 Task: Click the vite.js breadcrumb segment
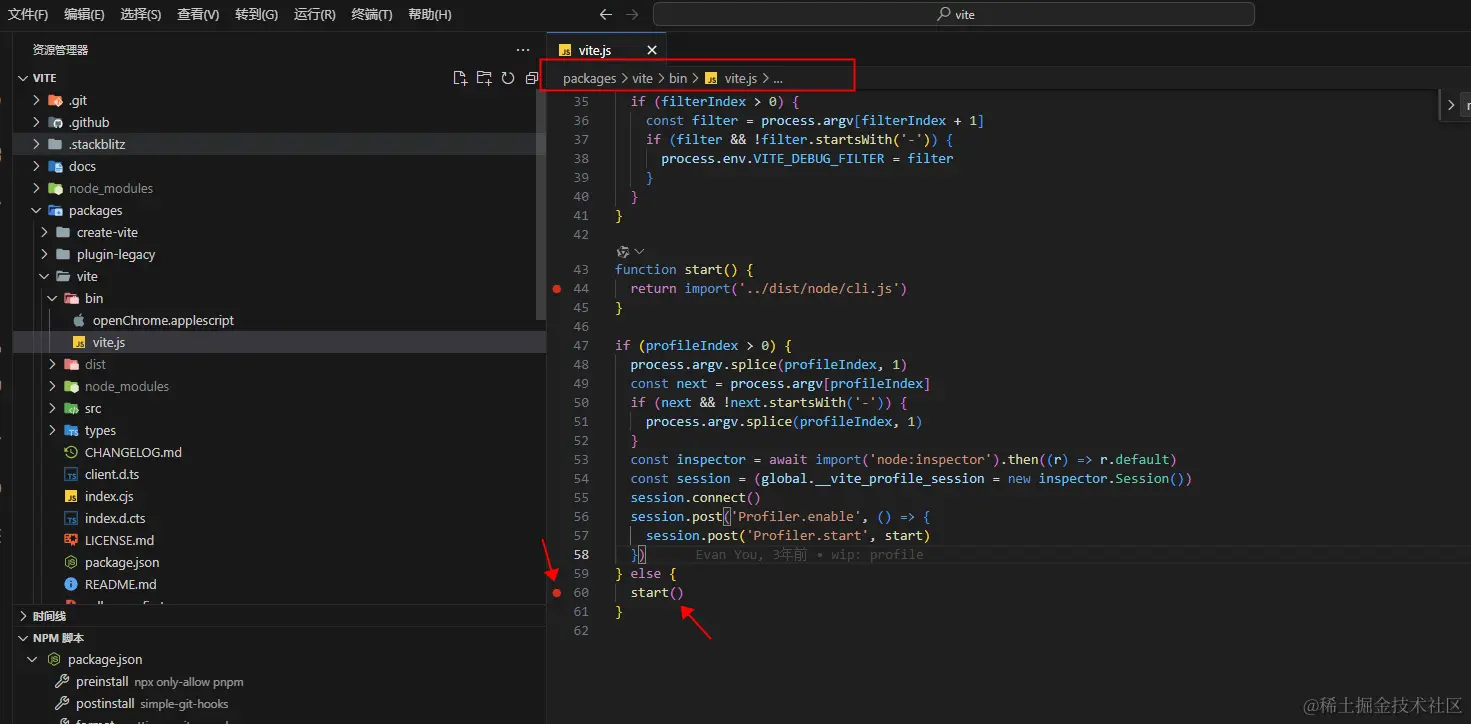coord(741,78)
